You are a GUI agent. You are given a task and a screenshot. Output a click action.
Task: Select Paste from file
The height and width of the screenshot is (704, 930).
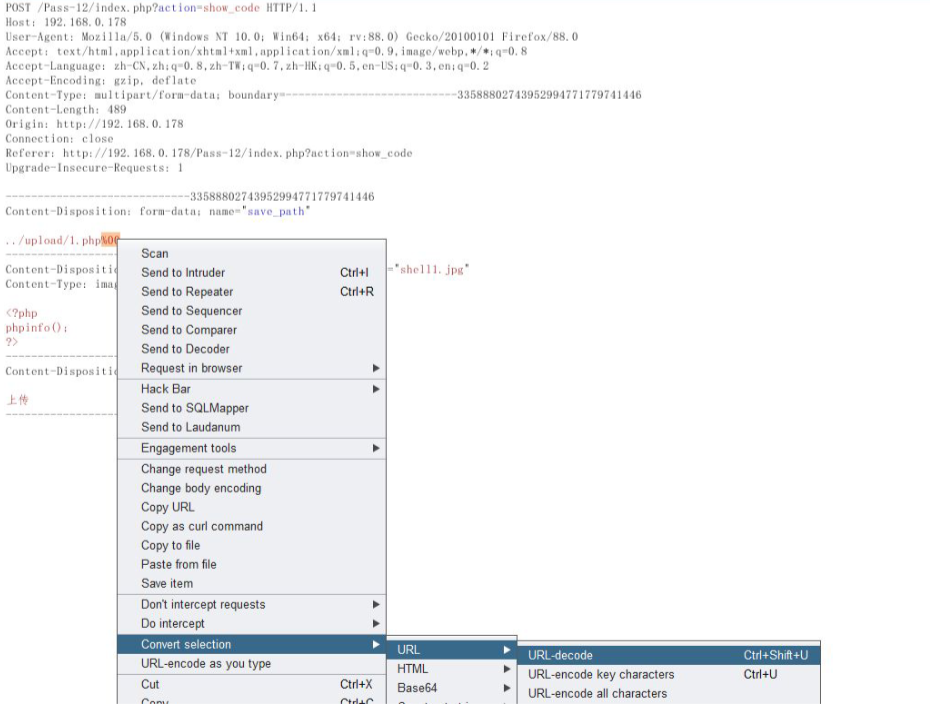pyautogui.click(x=179, y=564)
